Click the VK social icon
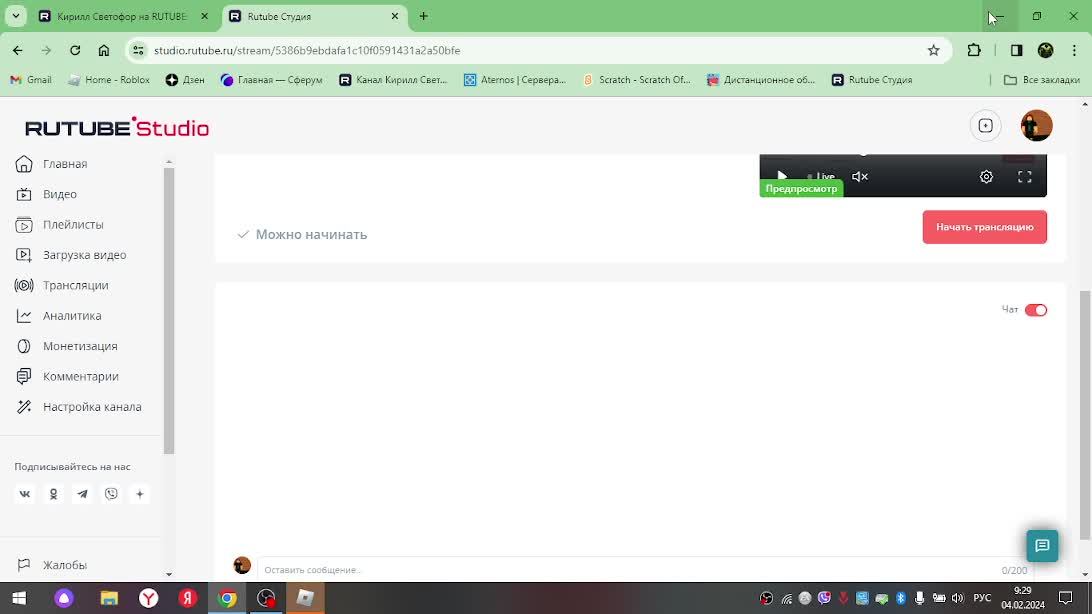The height and width of the screenshot is (614, 1092). (24, 494)
